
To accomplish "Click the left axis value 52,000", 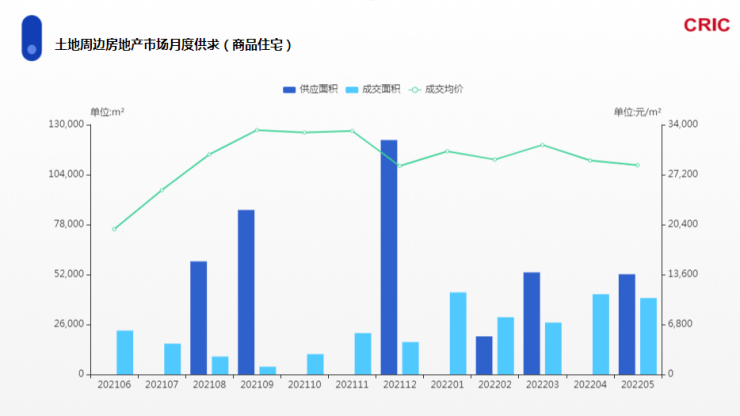I will point(69,274).
